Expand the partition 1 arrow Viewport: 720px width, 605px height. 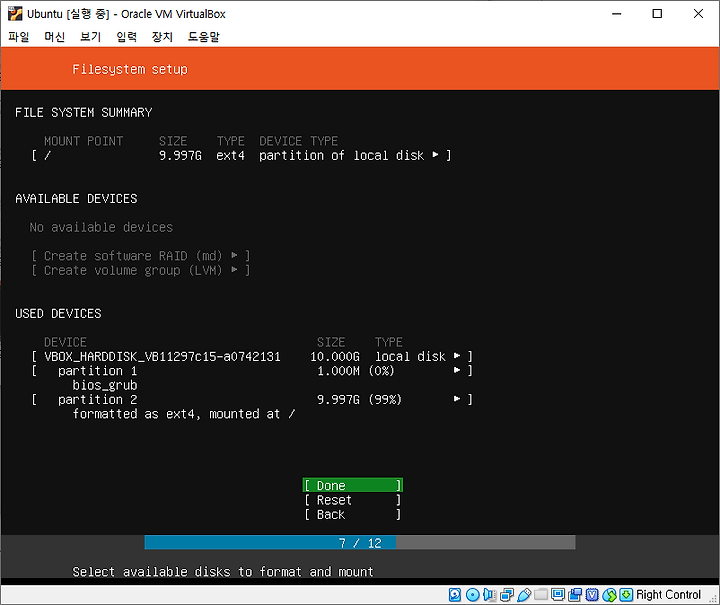coord(457,370)
